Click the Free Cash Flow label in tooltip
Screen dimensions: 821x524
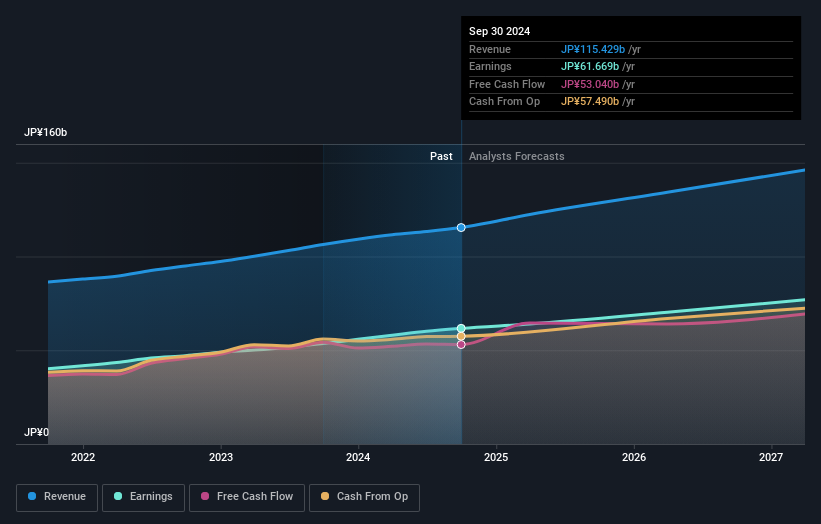click(x=507, y=84)
